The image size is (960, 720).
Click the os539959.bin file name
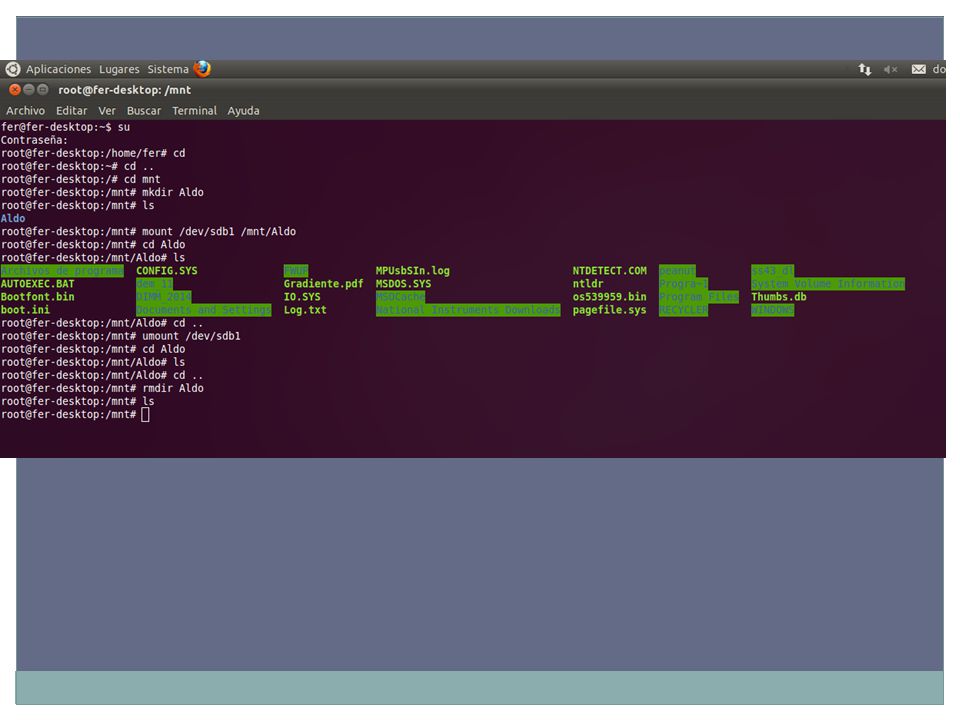coord(609,297)
